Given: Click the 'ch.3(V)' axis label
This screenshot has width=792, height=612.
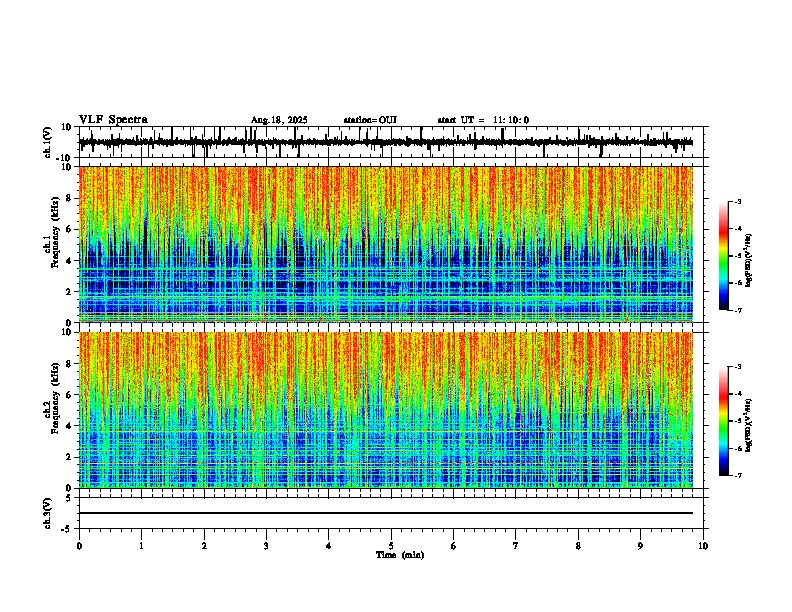Looking at the screenshot, I should 48,513.
